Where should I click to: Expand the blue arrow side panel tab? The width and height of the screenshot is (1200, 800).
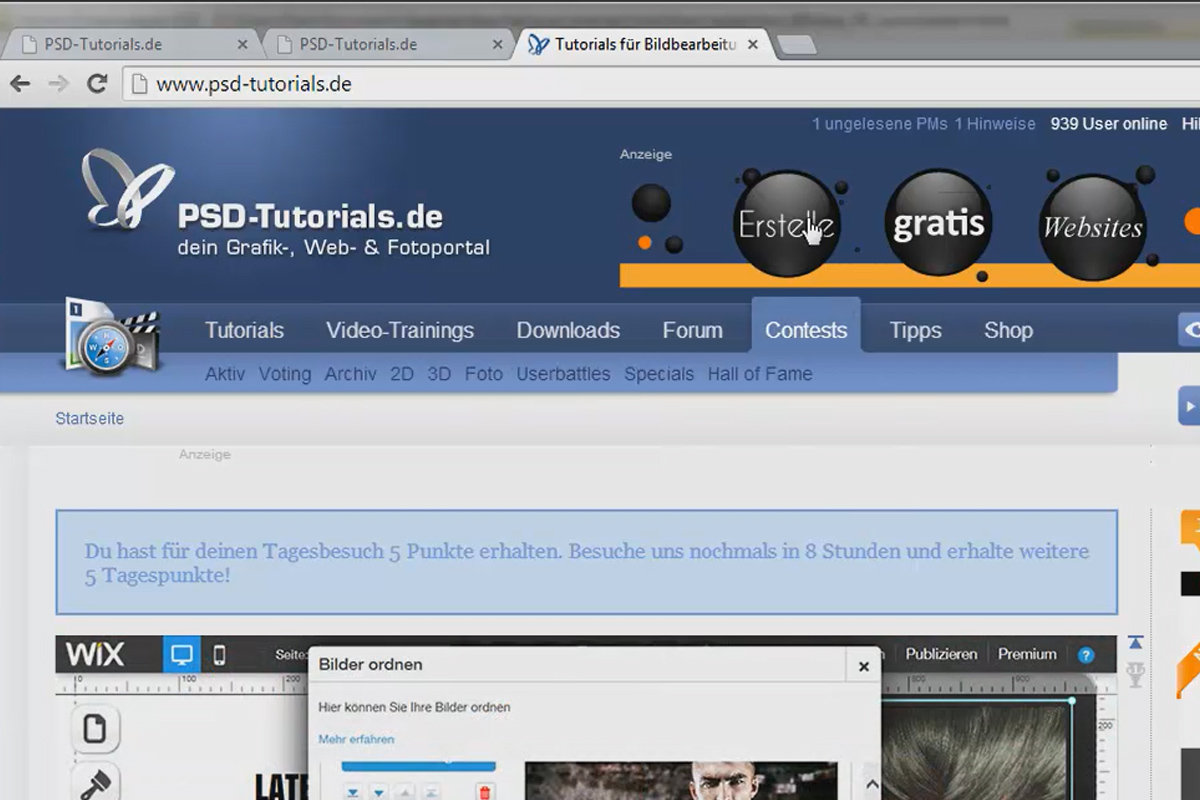point(1189,406)
